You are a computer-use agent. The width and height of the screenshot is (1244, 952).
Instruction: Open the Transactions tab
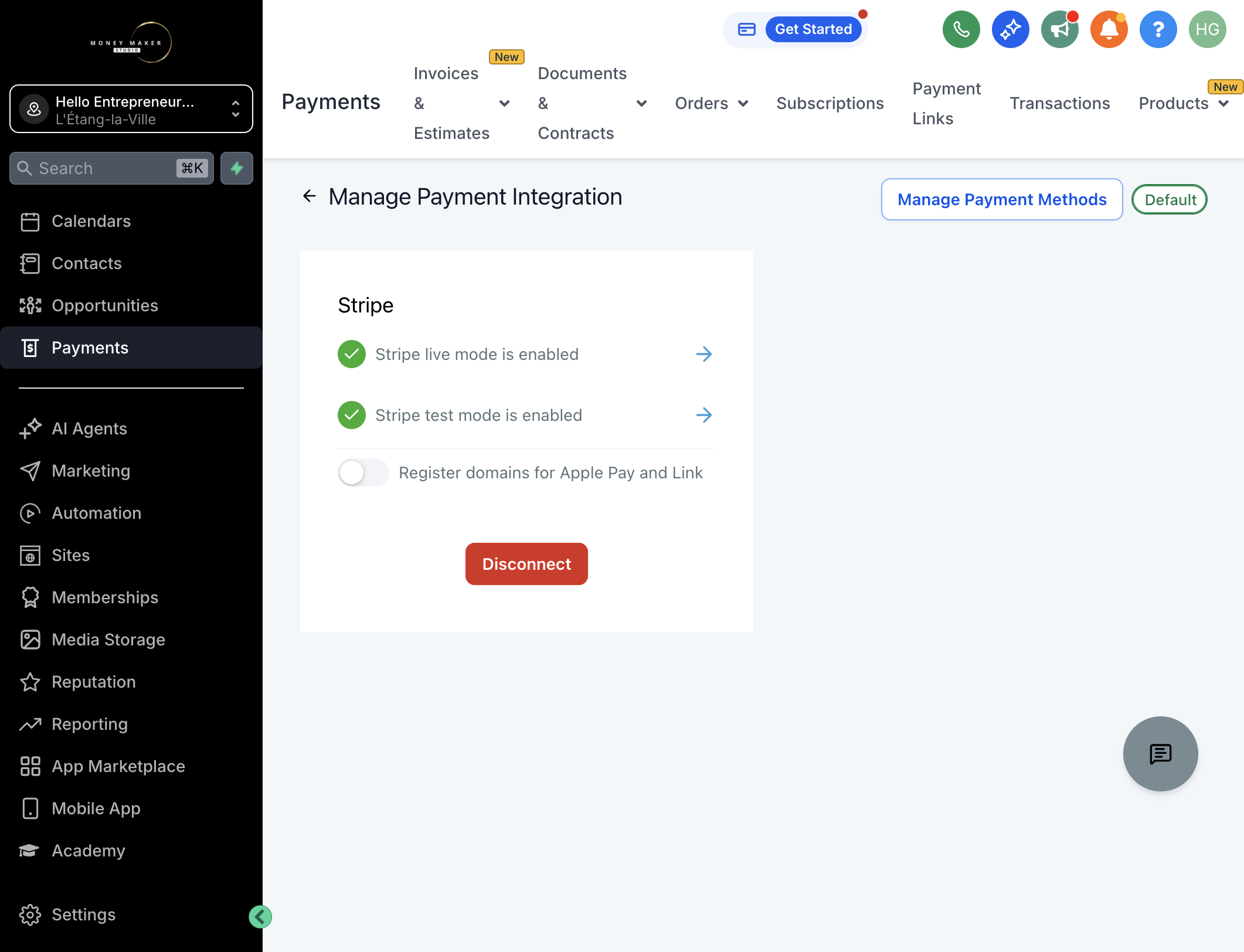pyautogui.click(x=1059, y=103)
